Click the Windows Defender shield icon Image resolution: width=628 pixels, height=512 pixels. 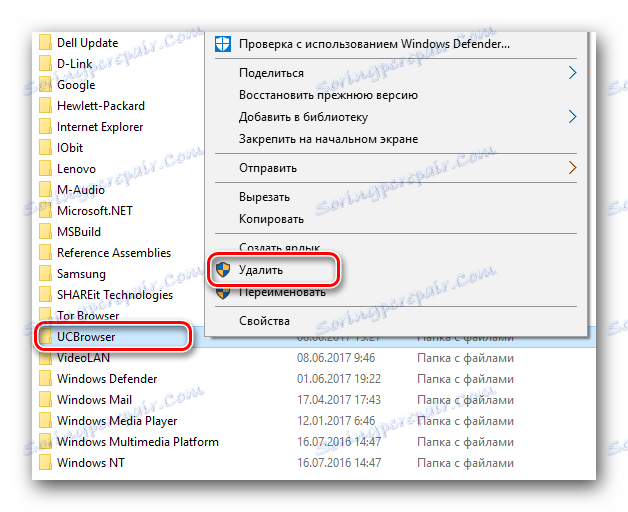pyautogui.click(x=223, y=44)
